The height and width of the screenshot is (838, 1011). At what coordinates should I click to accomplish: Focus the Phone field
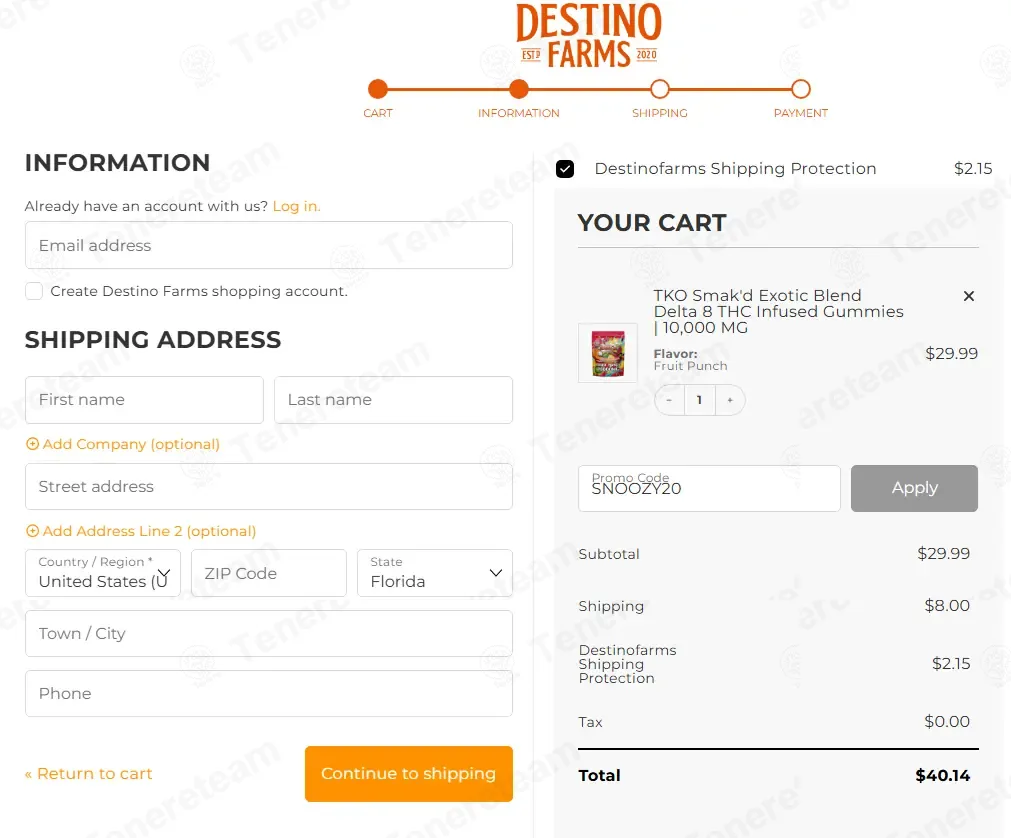tap(269, 694)
